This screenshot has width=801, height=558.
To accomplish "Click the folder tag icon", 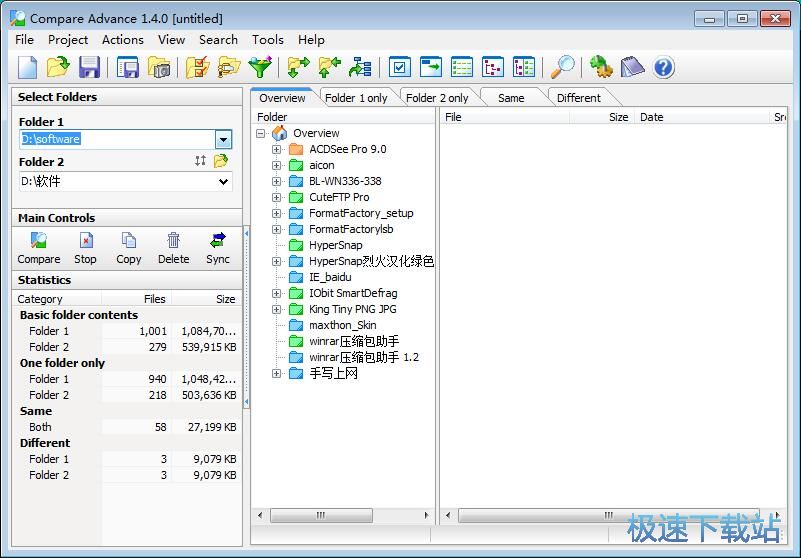I will [228, 67].
